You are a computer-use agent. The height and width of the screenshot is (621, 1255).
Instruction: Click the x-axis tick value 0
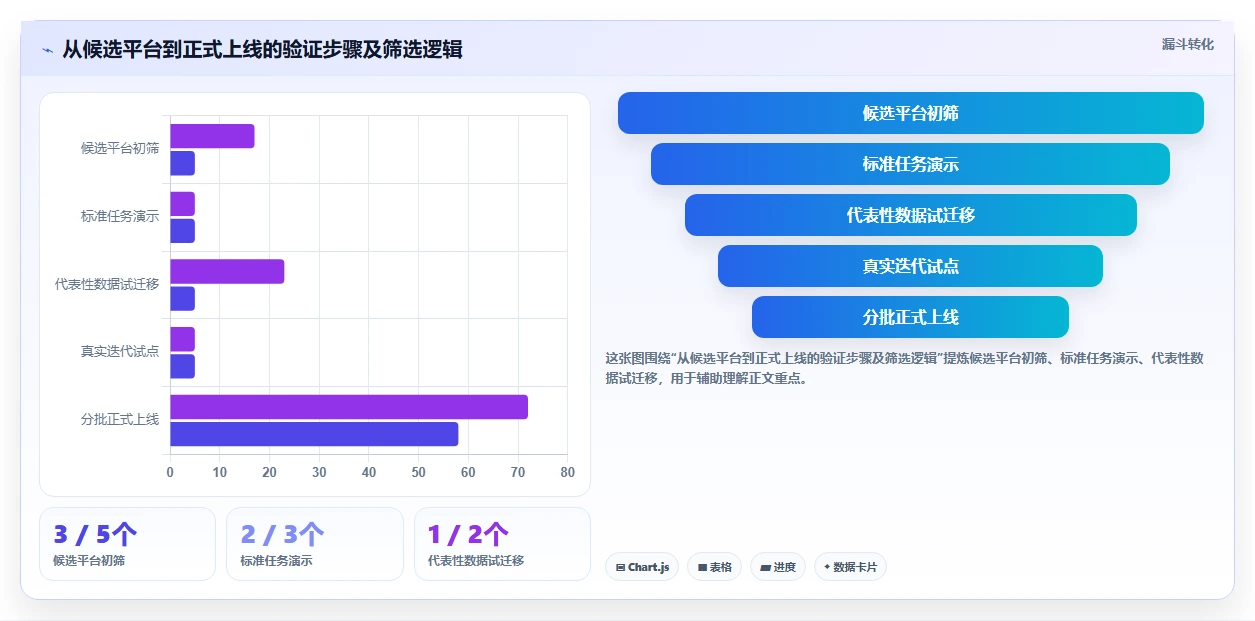[x=170, y=472]
